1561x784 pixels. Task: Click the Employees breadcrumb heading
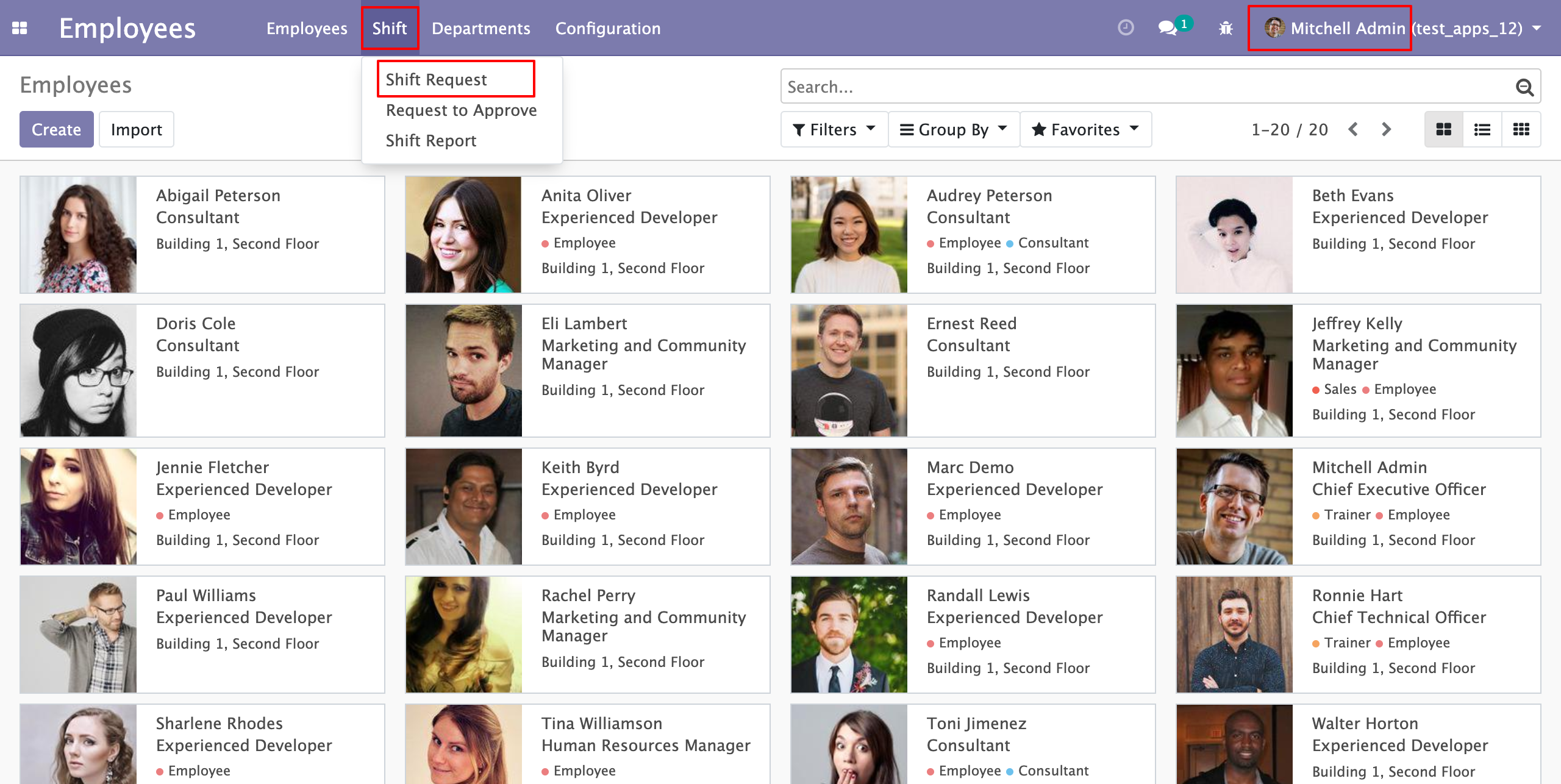76,85
